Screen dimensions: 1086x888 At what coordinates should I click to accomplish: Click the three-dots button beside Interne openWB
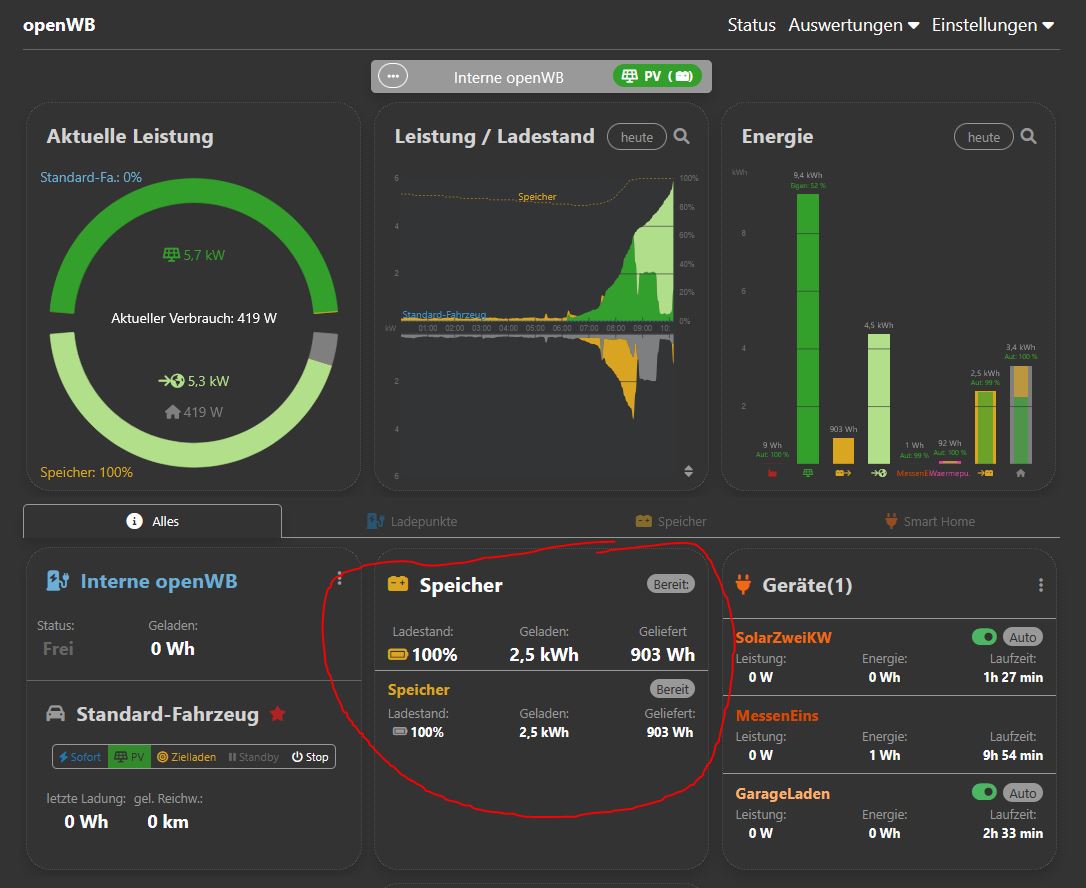393,76
